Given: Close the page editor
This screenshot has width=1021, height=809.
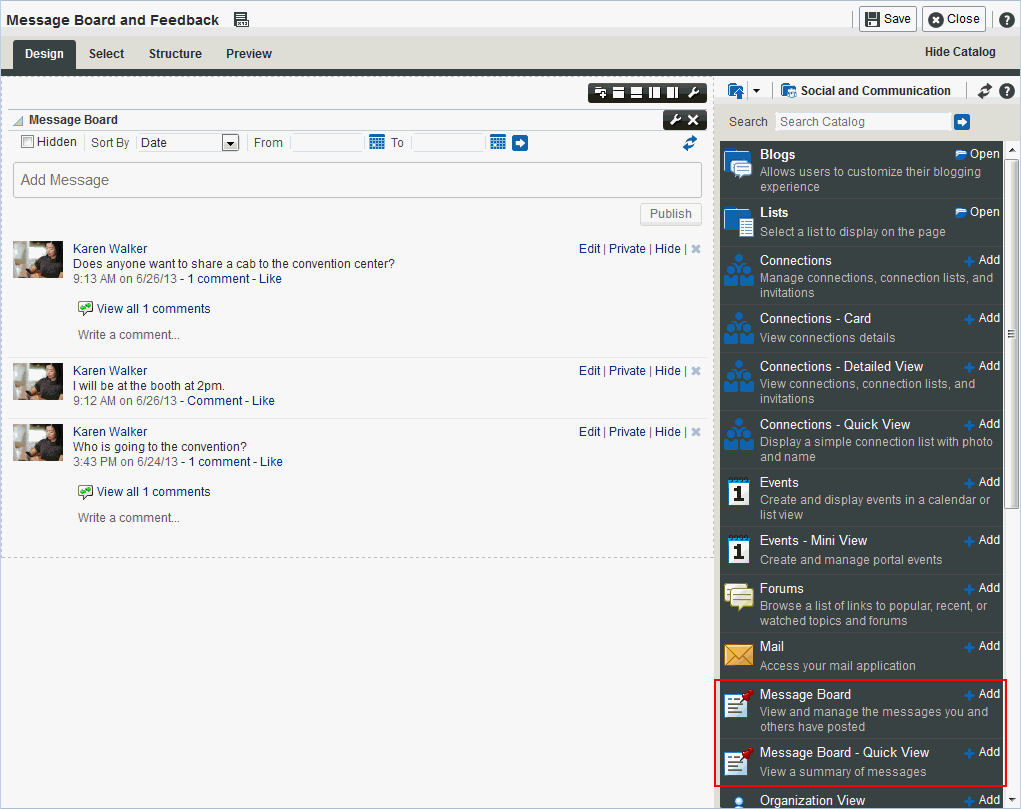Looking at the screenshot, I should tap(954, 19).
